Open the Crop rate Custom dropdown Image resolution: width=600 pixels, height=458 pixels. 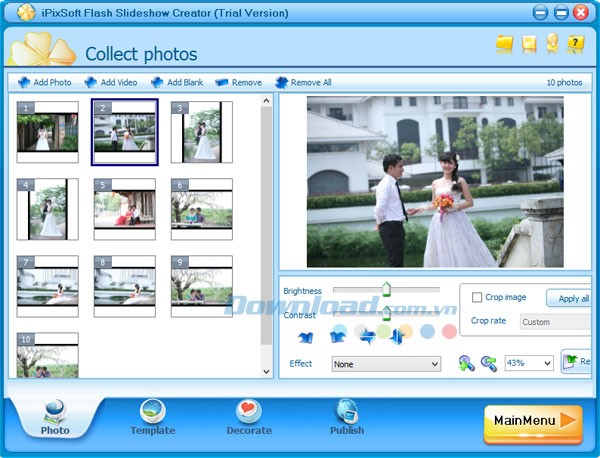pyautogui.click(x=555, y=322)
